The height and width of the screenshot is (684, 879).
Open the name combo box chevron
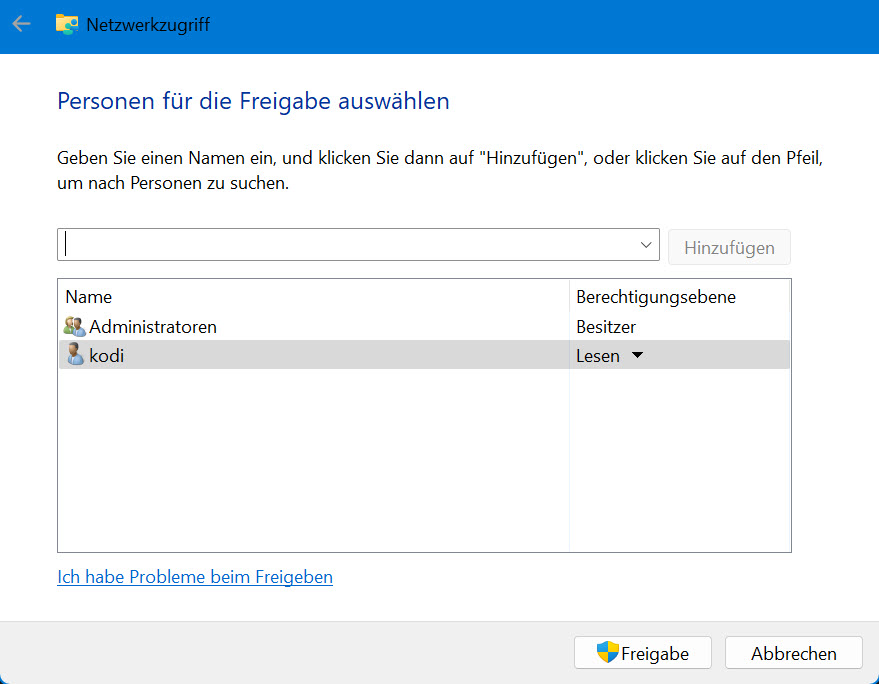(x=646, y=245)
